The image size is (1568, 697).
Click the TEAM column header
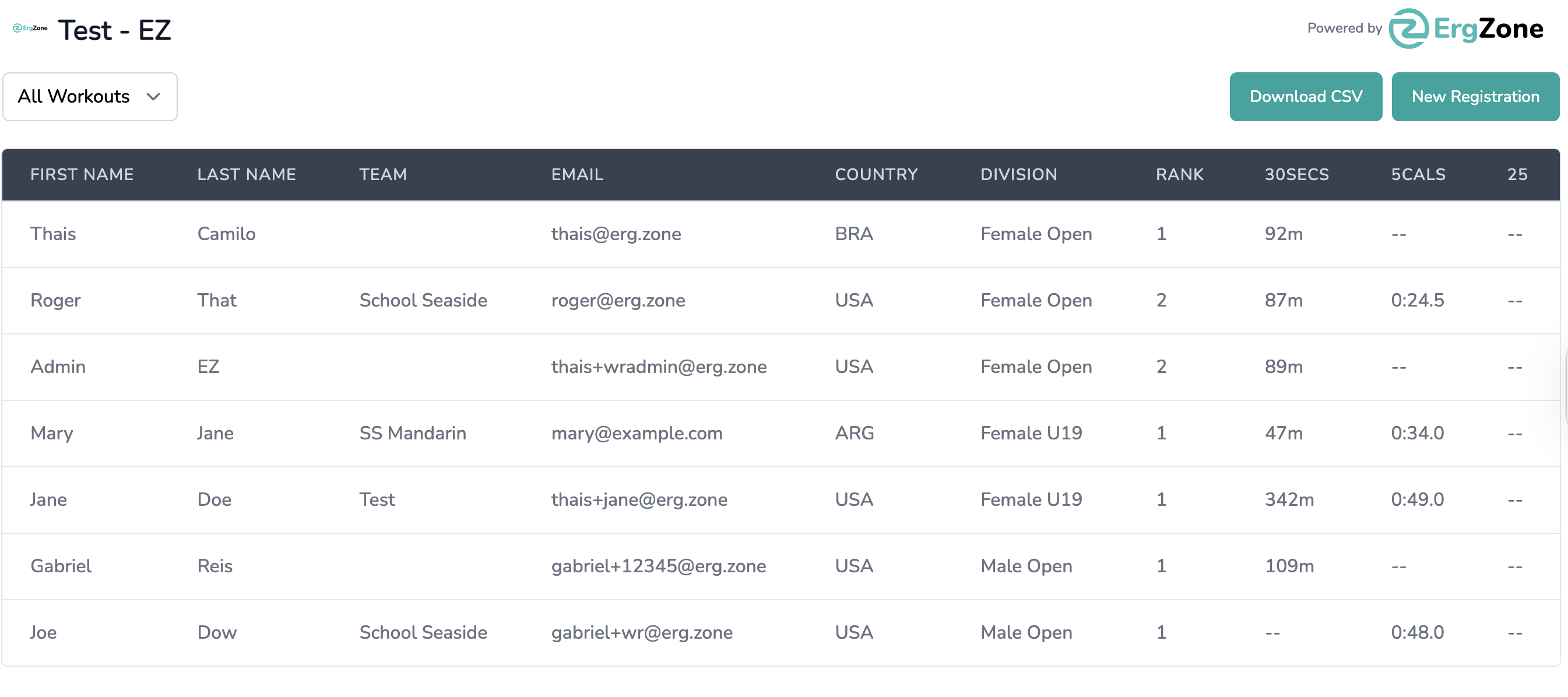tap(383, 175)
